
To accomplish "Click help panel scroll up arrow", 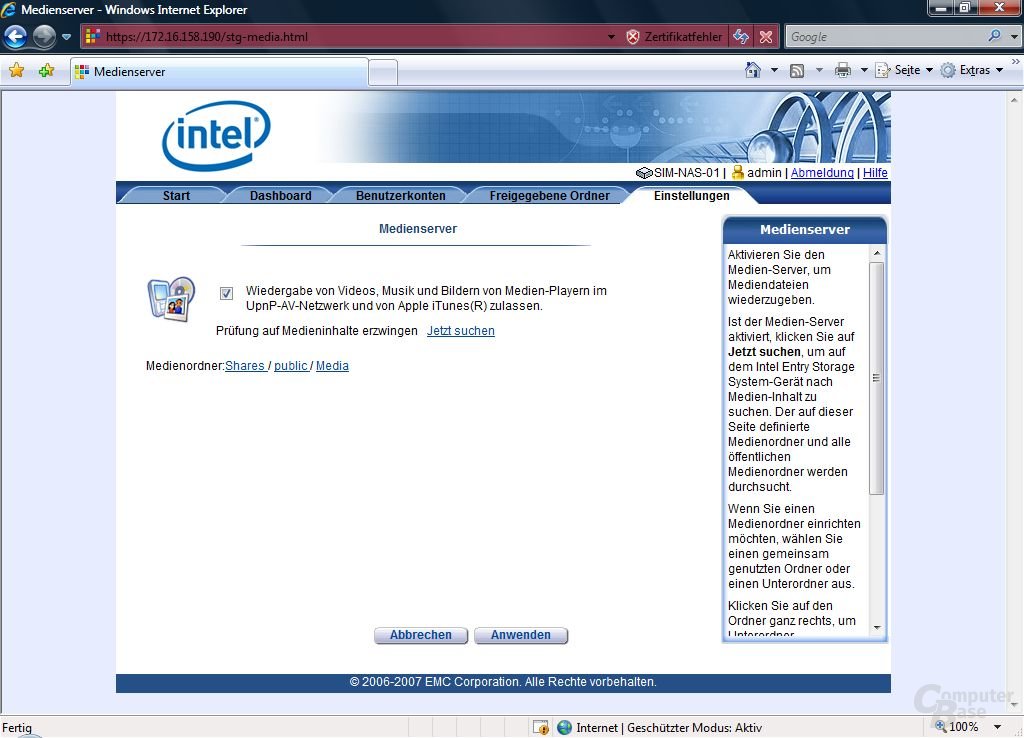I will 877,253.
